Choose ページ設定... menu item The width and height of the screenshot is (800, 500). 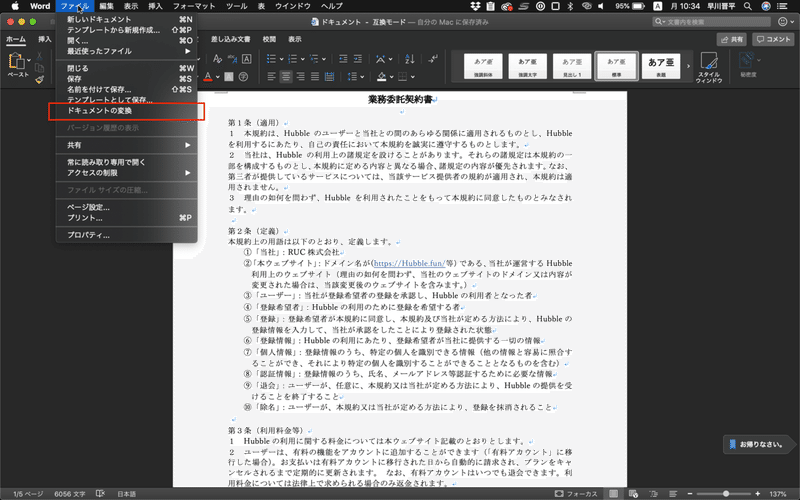point(127,207)
